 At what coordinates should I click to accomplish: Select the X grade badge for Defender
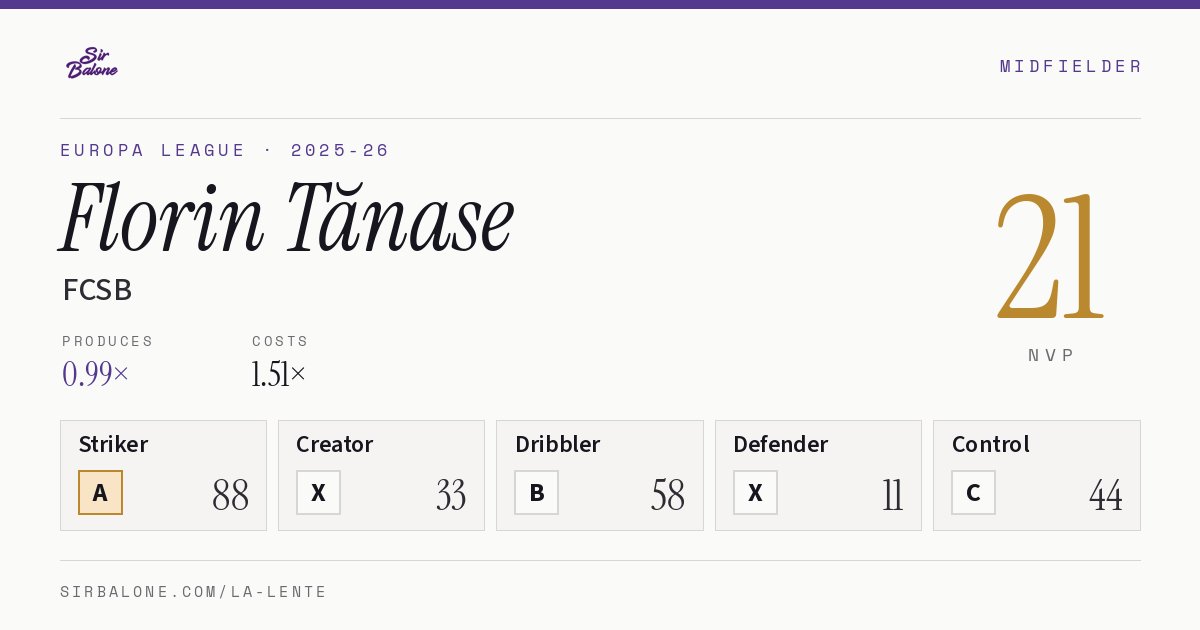[755, 493]
